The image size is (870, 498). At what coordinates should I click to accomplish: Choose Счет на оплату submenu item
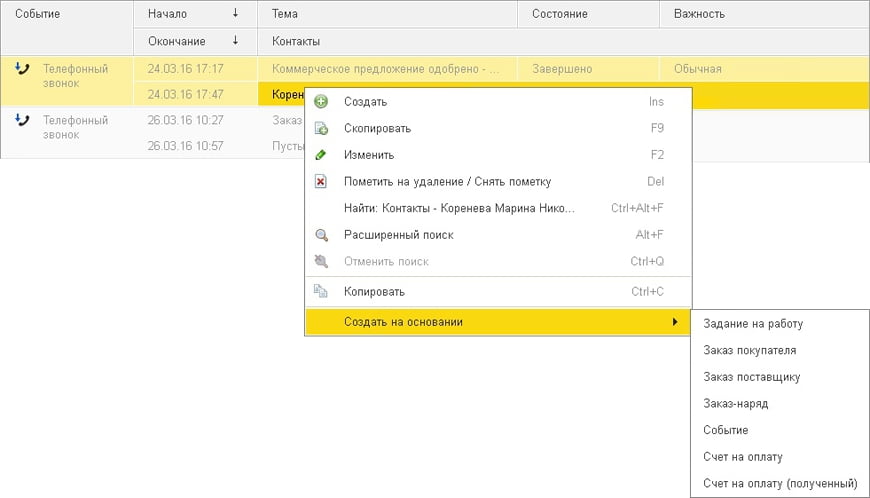click(780, 456)
